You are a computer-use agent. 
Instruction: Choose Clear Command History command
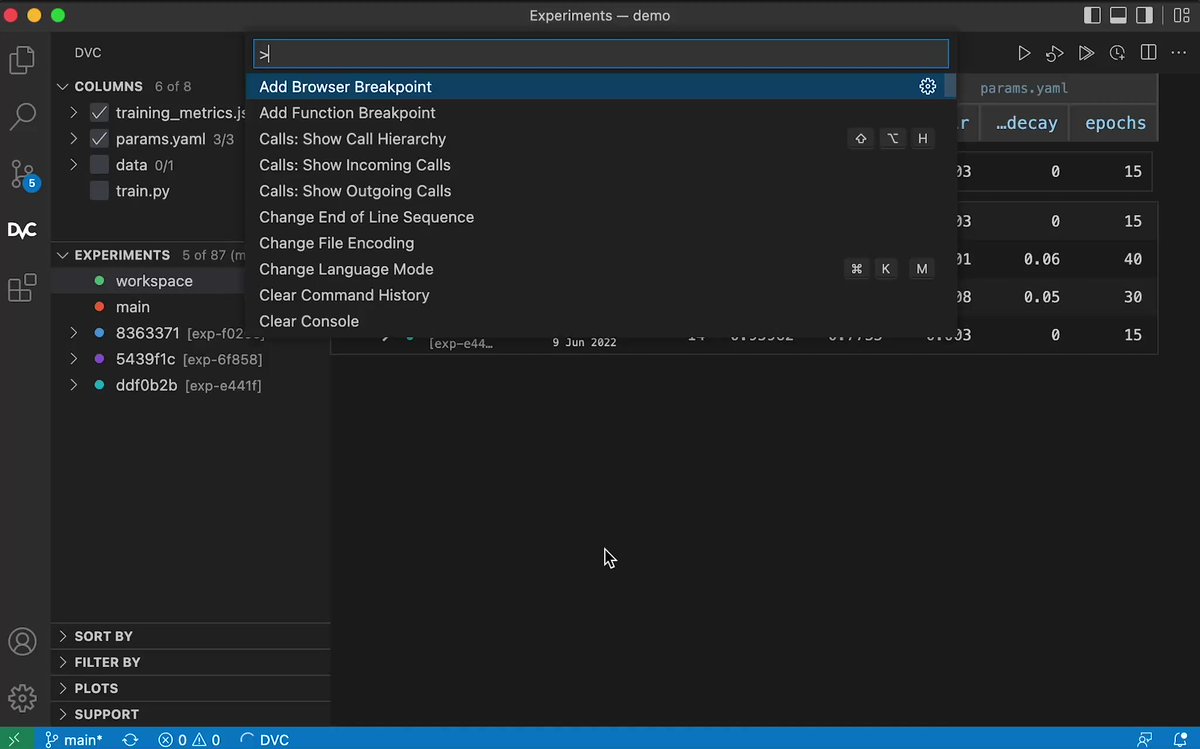[600, 295]
